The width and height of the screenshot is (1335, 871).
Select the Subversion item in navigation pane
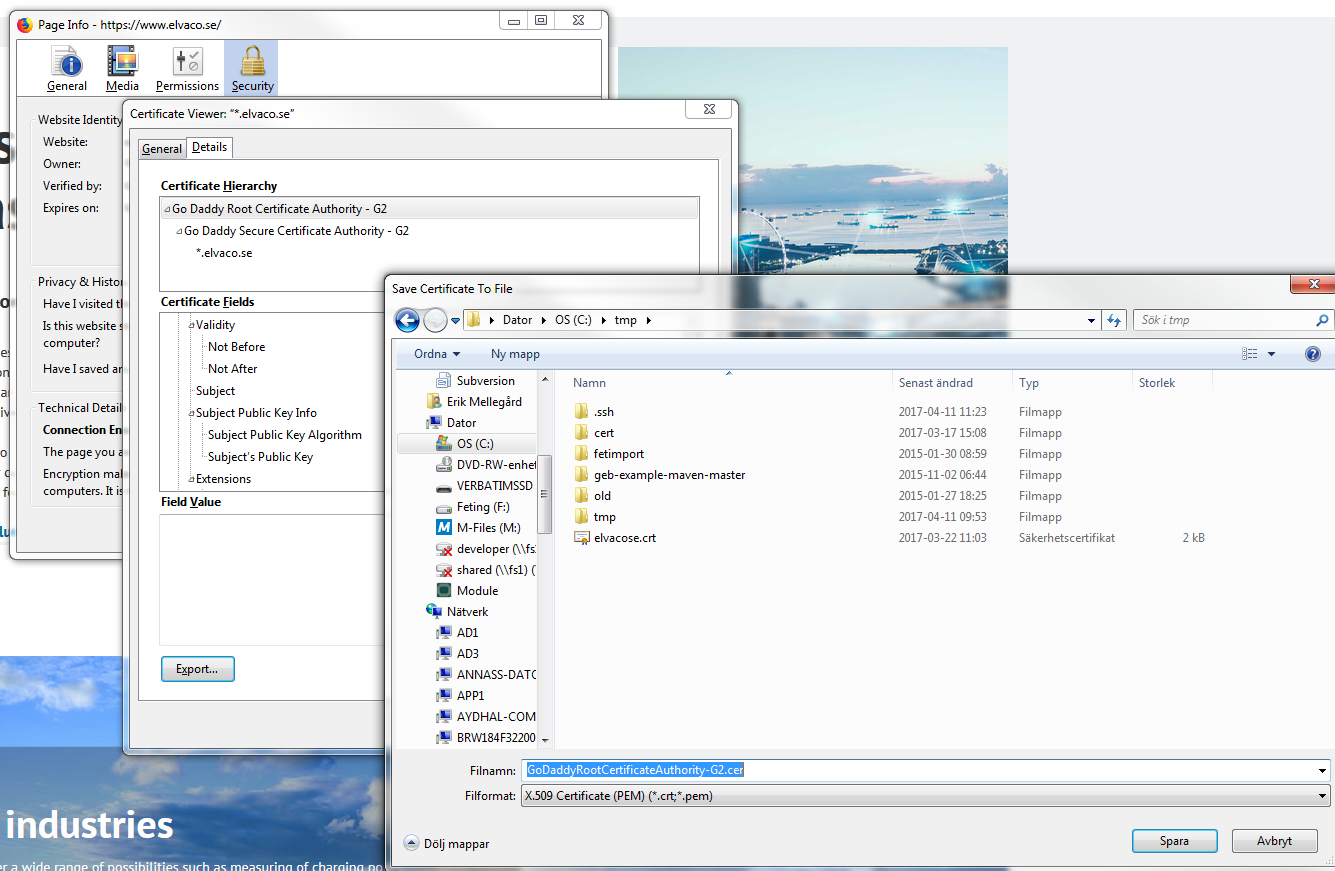tap(476, 381)
